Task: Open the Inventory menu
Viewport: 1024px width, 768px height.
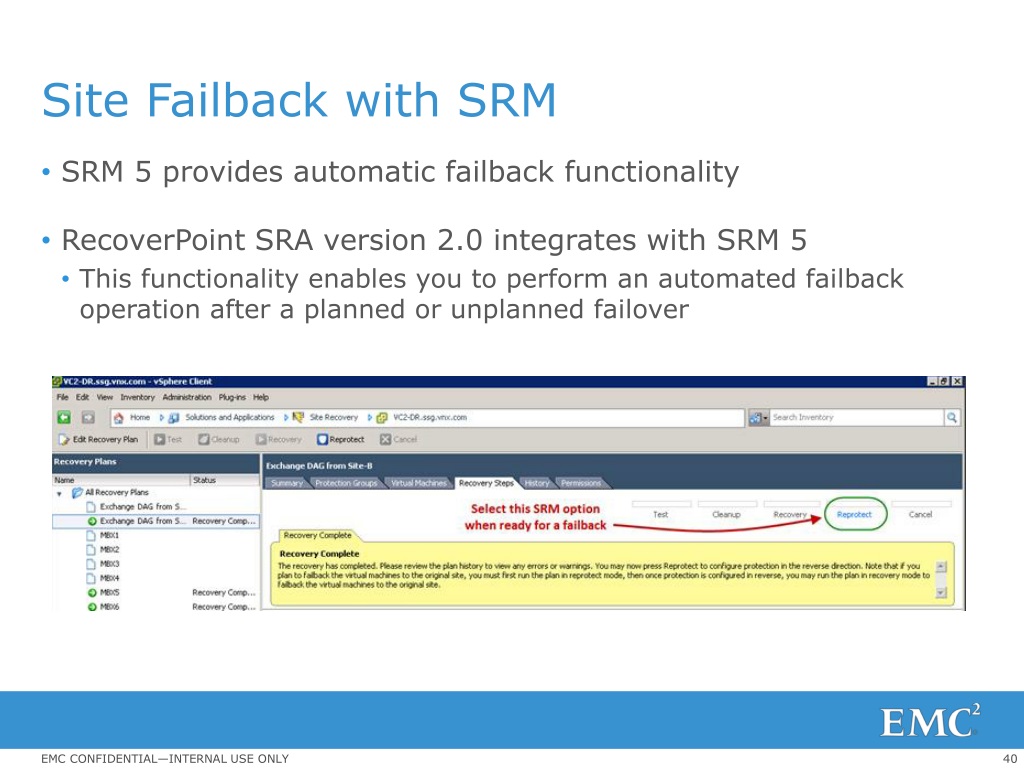Action: tap(137, 397)
